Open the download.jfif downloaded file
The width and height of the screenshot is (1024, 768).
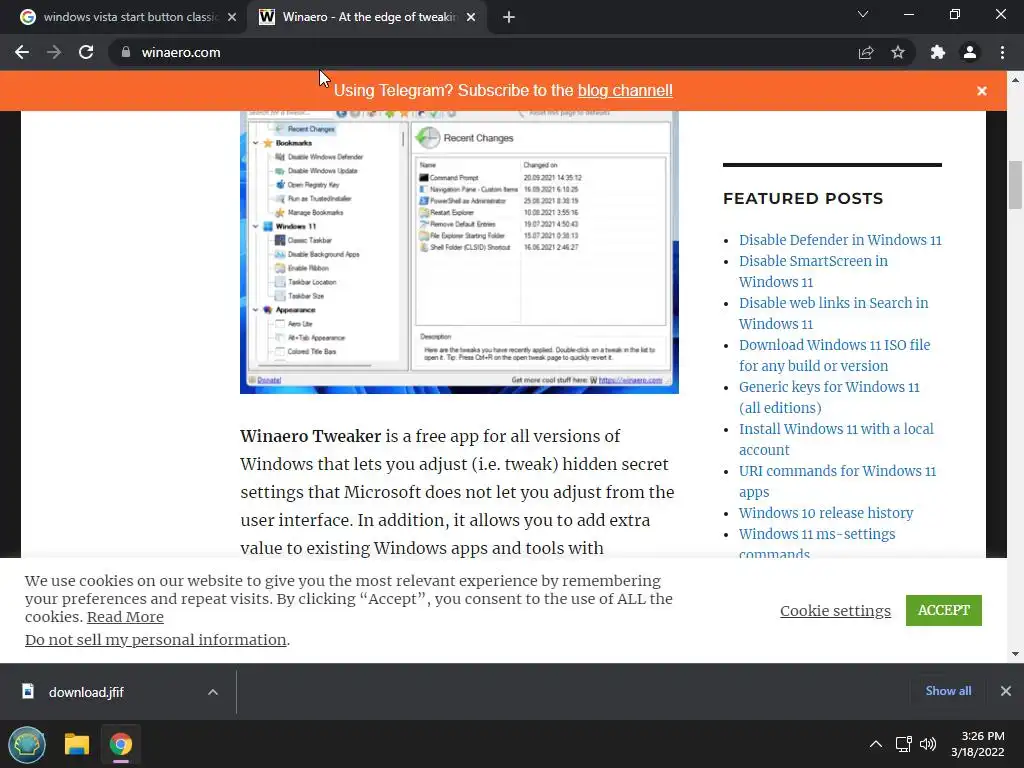tap(86, 692)
